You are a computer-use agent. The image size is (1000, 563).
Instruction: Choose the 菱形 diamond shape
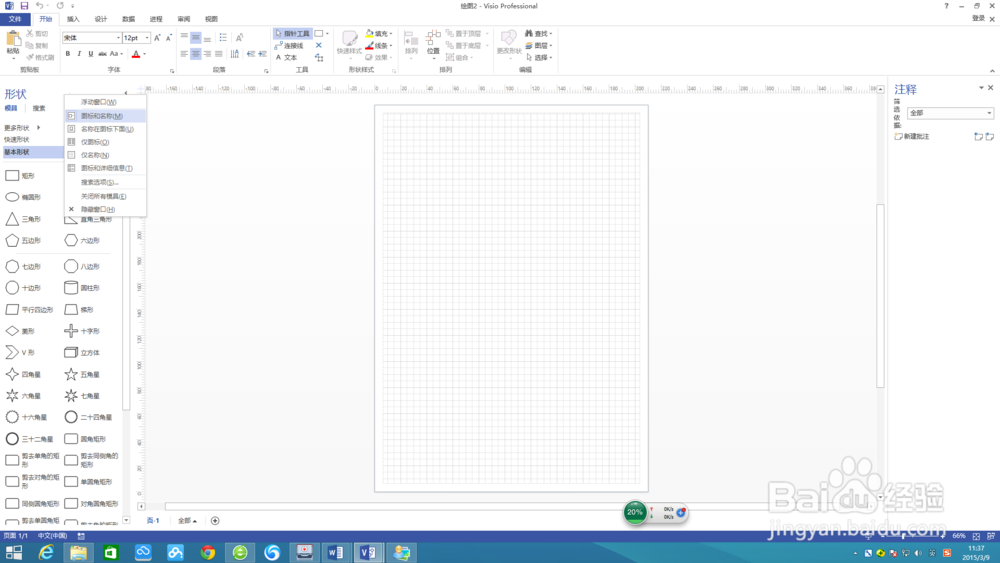[x=20, y=331]
